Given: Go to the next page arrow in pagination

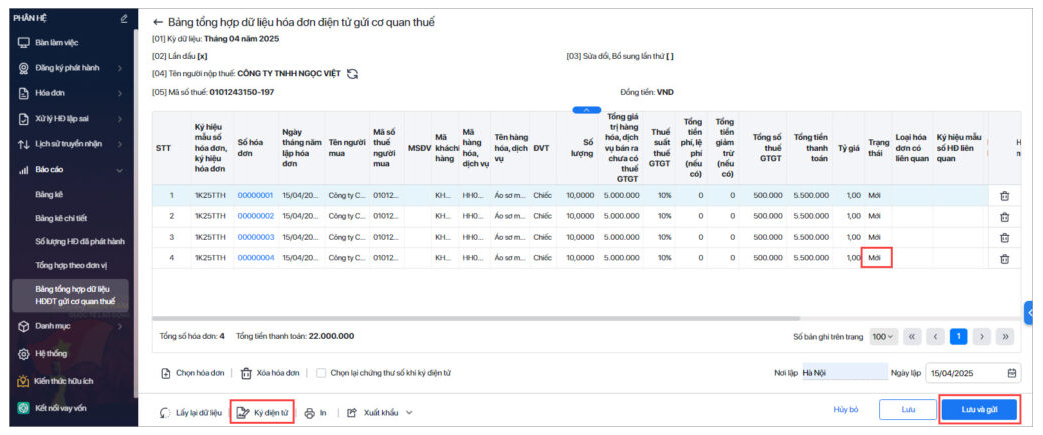Looking at the screenshot, I should pos(982,336).
